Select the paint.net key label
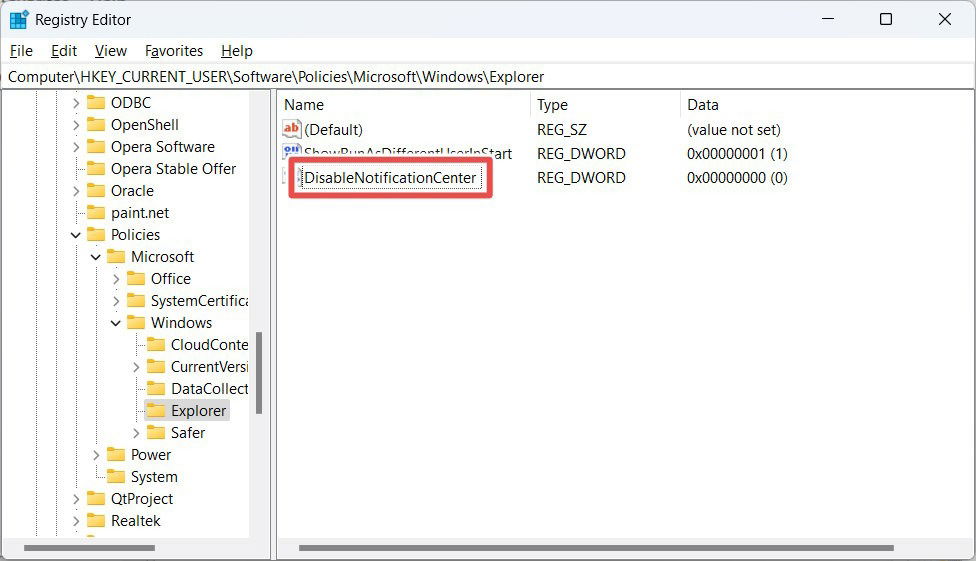Image resolution: width=976 pixels, height=561 pixels. (x=139, y=213)
